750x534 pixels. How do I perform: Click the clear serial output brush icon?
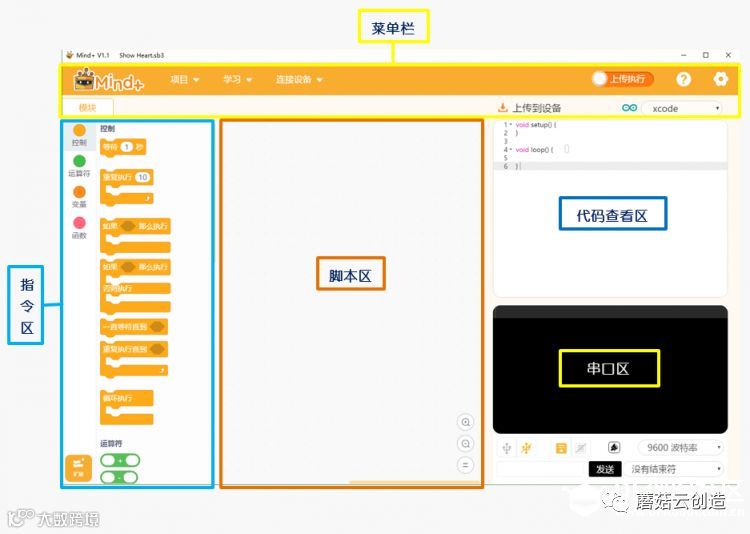point(614,447)
